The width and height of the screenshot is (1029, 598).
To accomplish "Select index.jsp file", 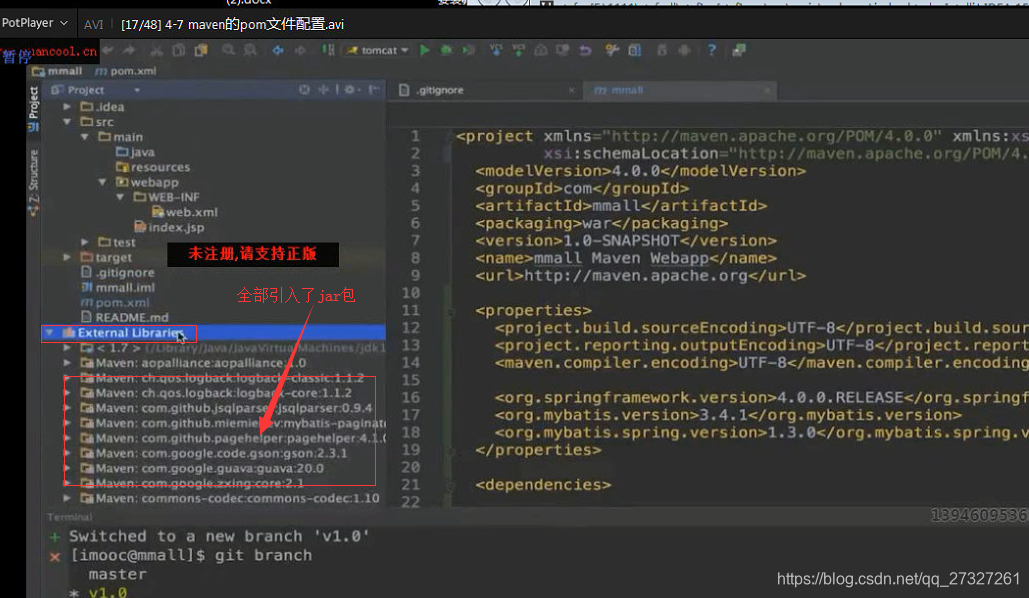I will click(169, 227).
